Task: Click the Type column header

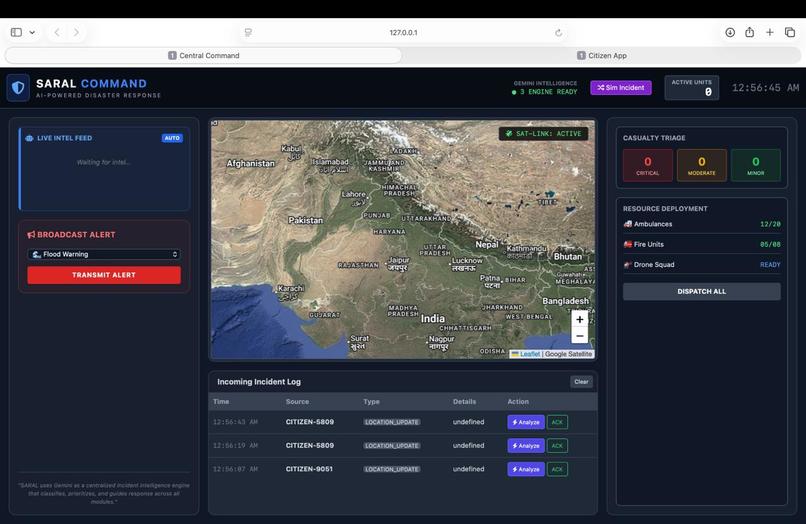Action: (371, 402)
